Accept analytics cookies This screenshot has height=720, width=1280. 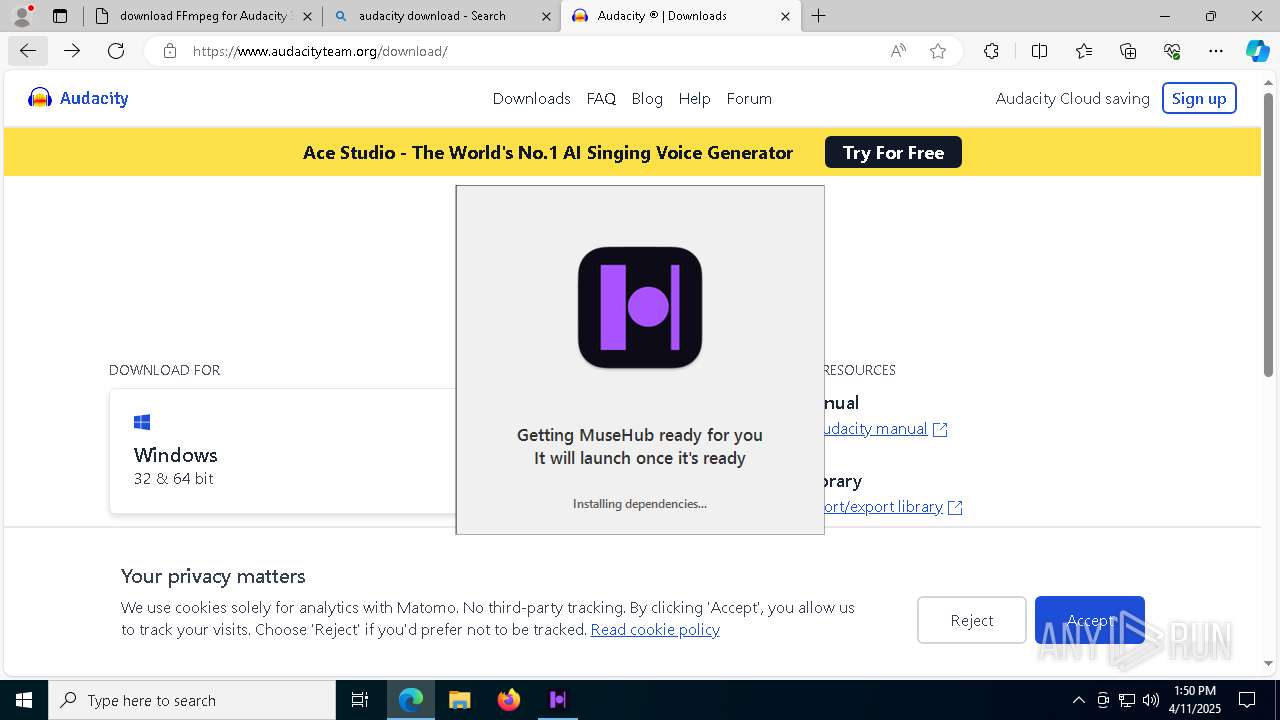tap(1089, 620)
